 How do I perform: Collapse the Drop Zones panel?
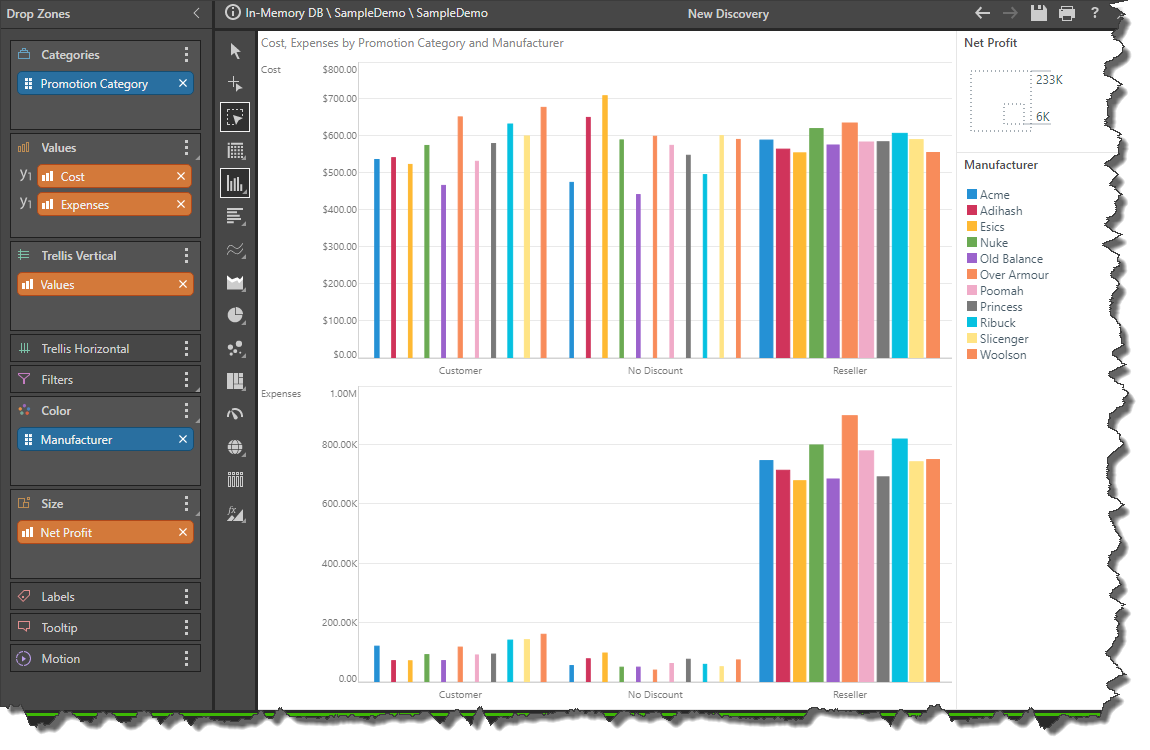[196, 14]
